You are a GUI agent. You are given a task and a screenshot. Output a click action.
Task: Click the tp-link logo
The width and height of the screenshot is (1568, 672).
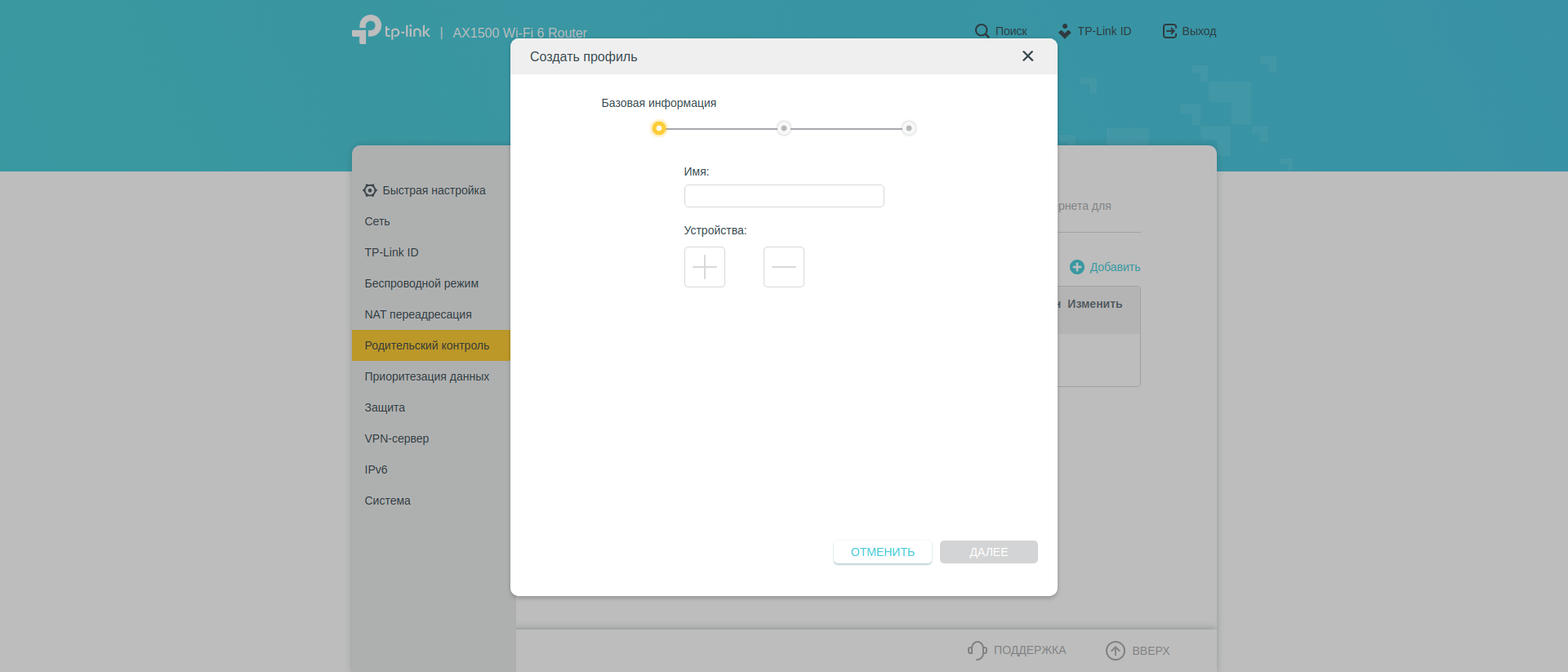391,30
